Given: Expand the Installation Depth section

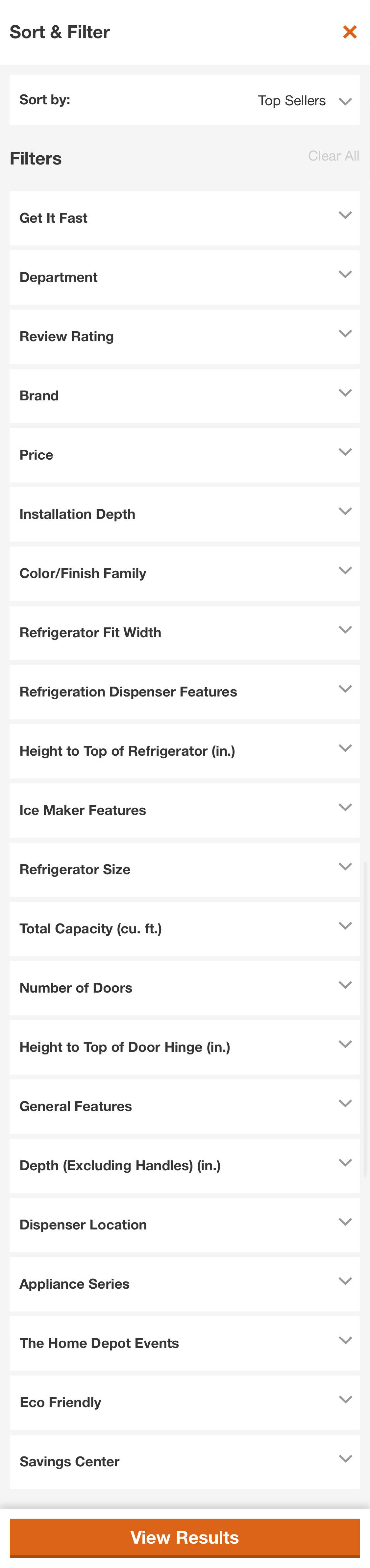Looking at the screenshot, I should tap(185, 514).
